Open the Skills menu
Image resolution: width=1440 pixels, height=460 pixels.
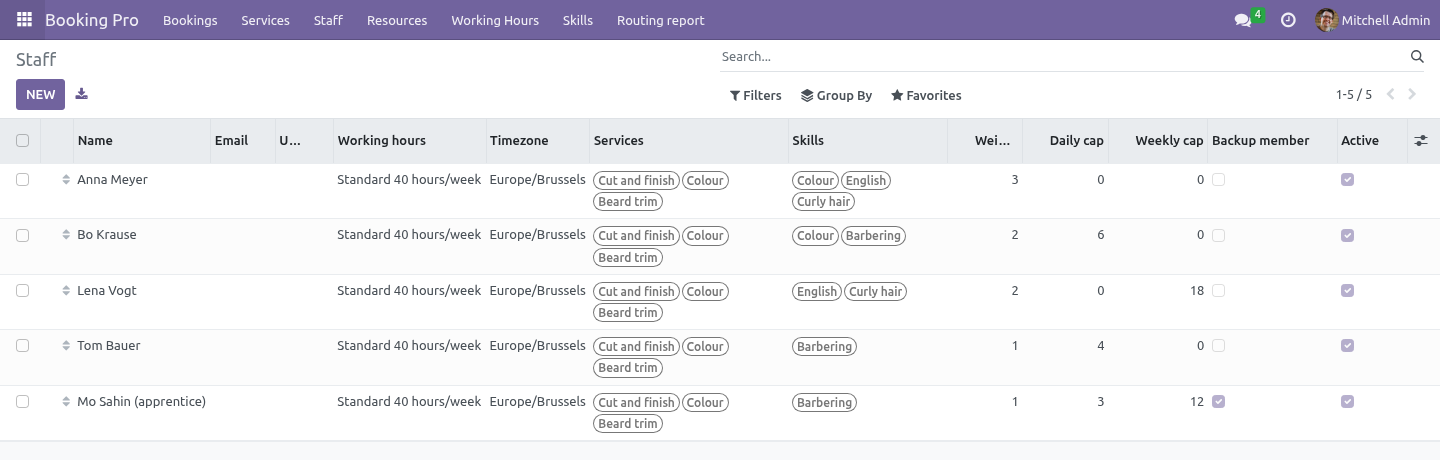coord(578,20)
